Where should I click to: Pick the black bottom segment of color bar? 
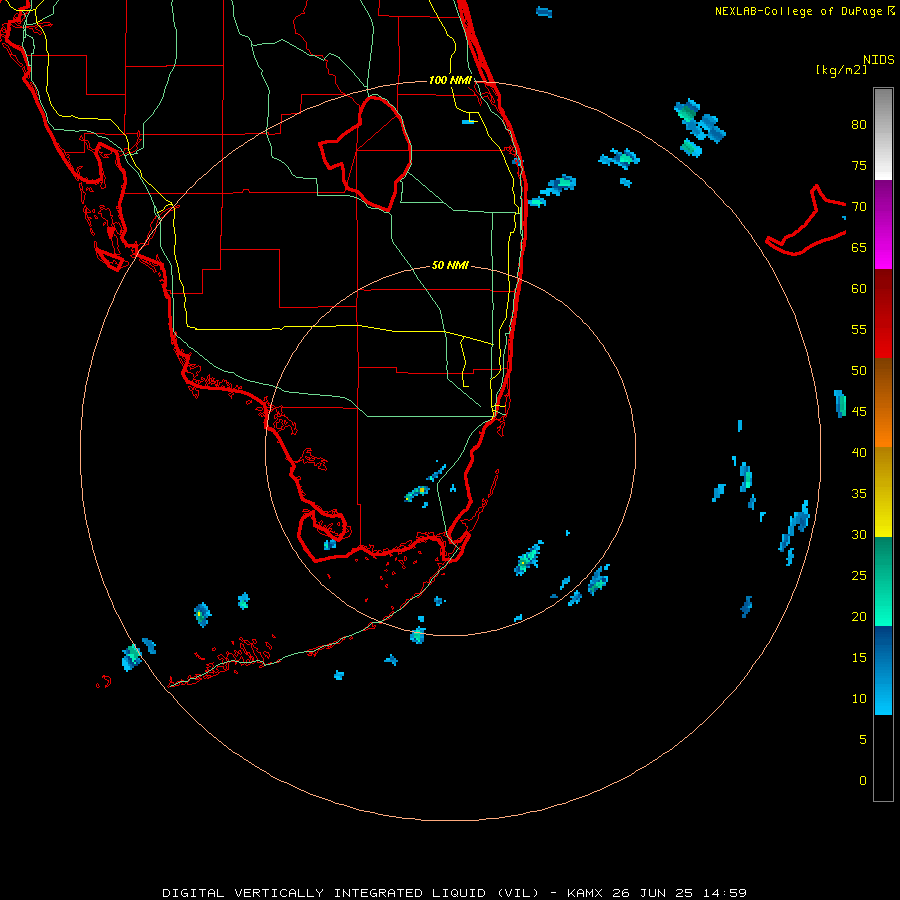point(883,757)
